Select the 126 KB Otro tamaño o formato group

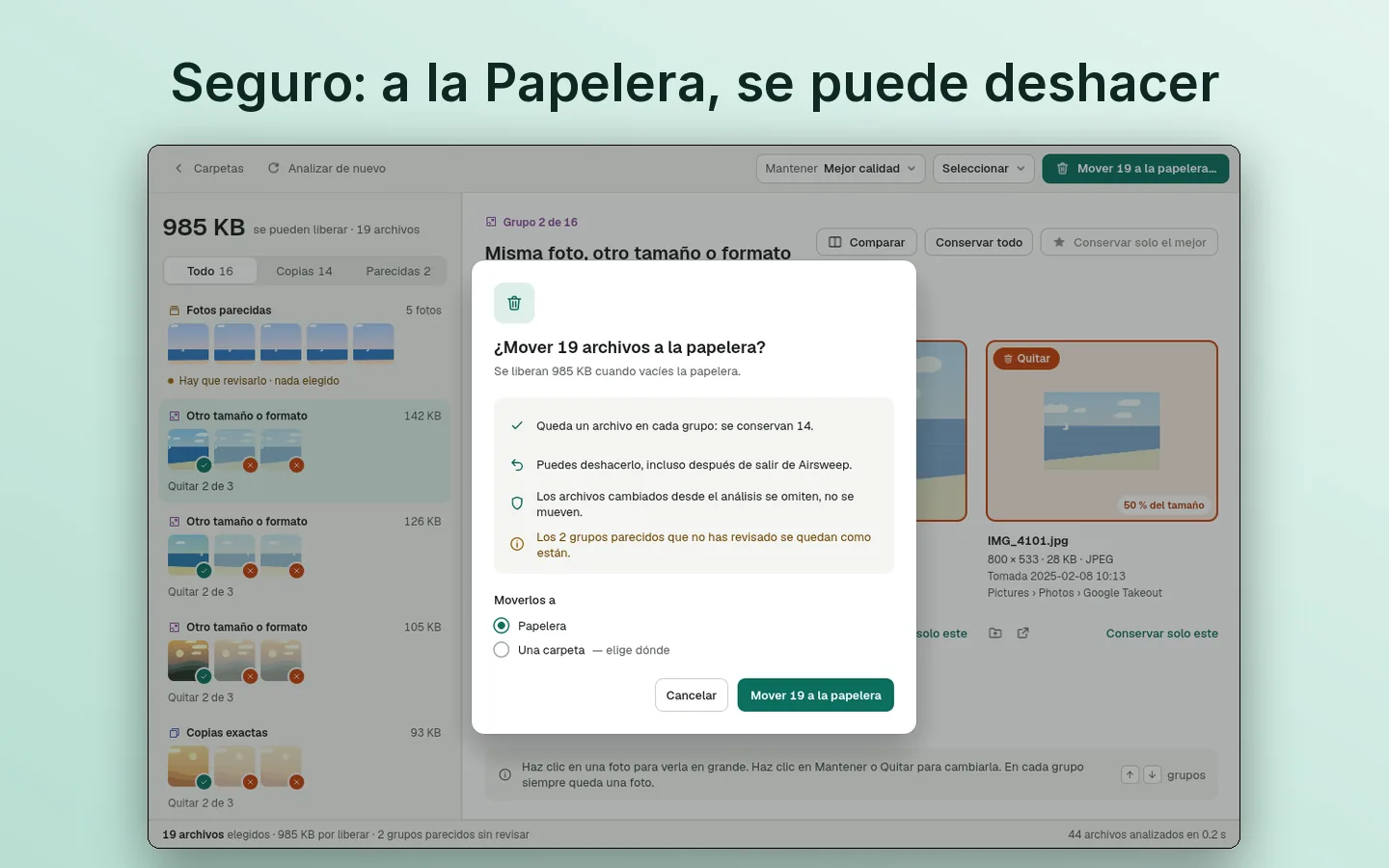pos(305,556)
